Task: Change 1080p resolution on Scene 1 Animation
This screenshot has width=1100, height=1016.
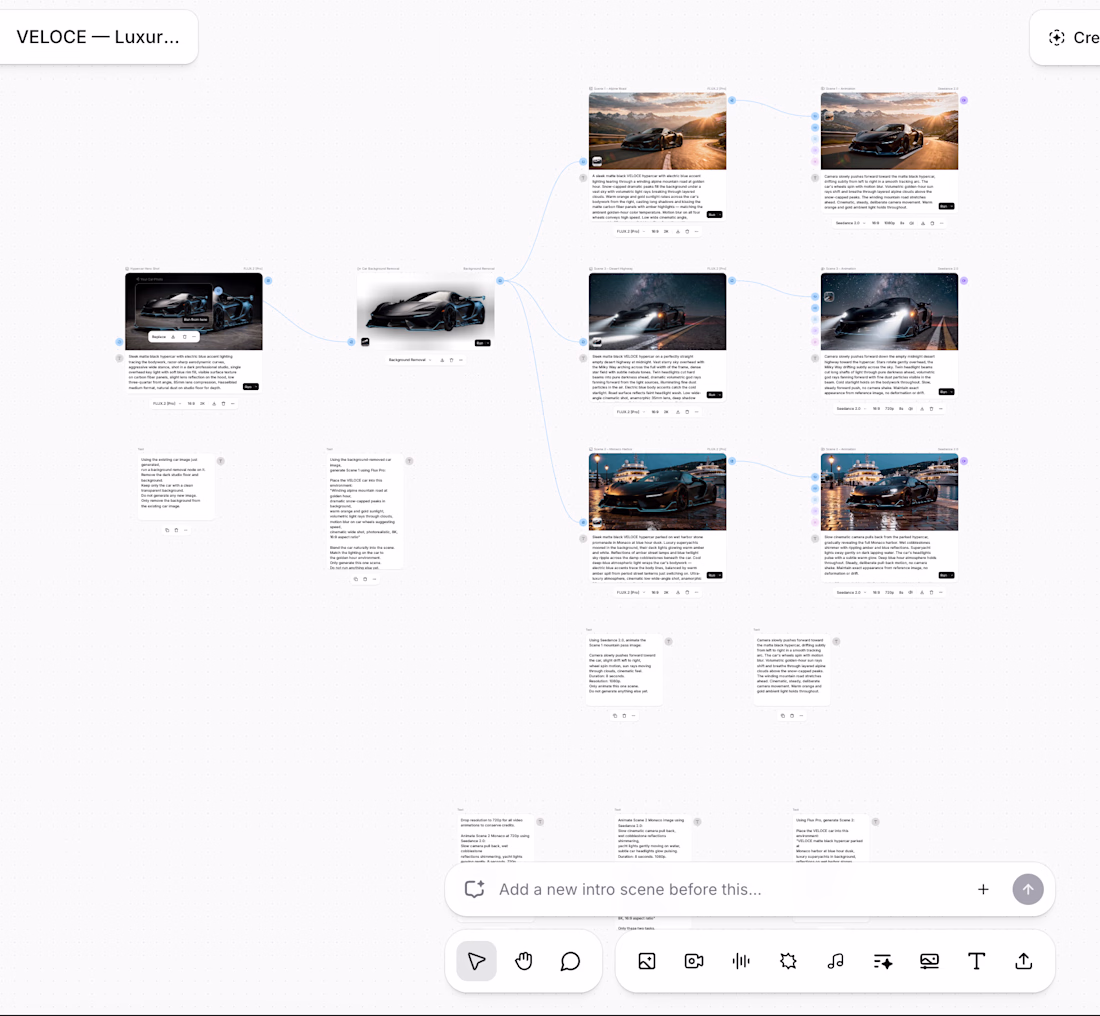Action: 890,223
